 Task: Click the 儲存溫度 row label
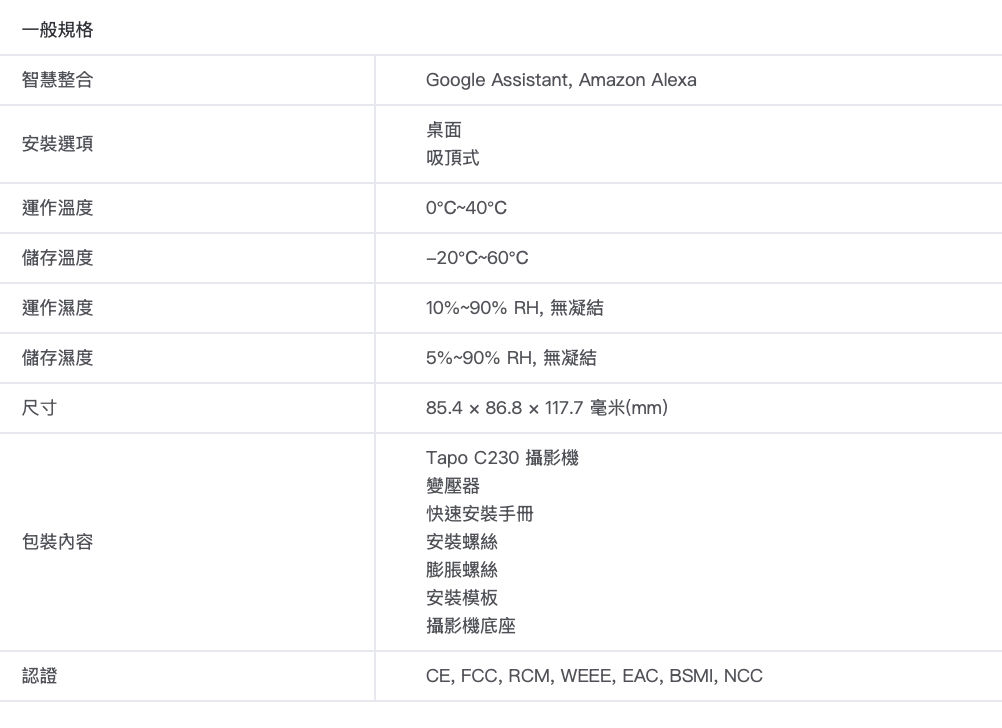[58, 258]
